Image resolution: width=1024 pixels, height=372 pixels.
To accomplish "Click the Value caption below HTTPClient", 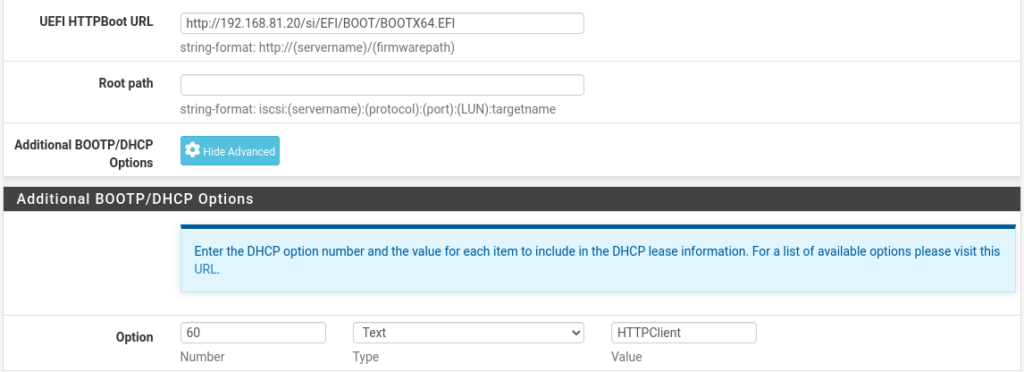I will click(x=626, y=357).
